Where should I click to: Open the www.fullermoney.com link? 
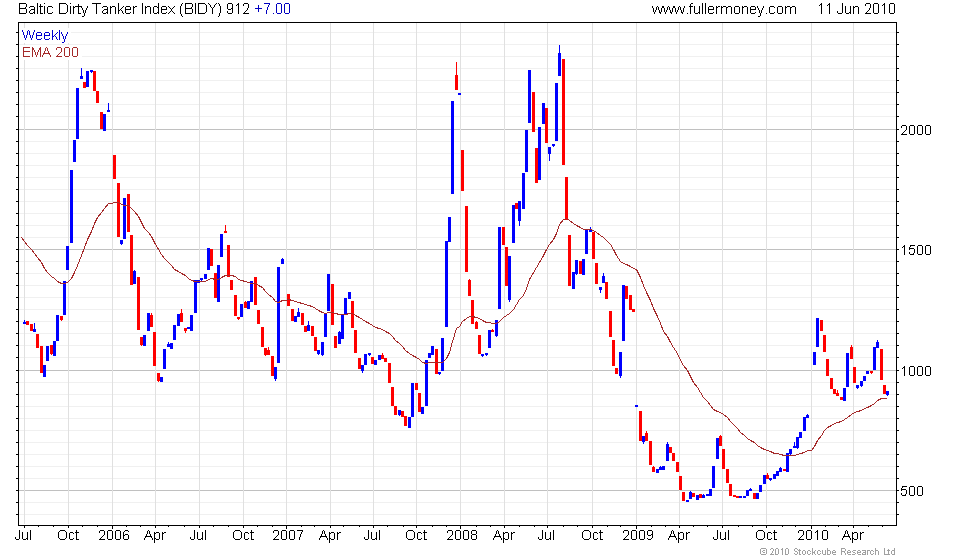tap(724, 9)
